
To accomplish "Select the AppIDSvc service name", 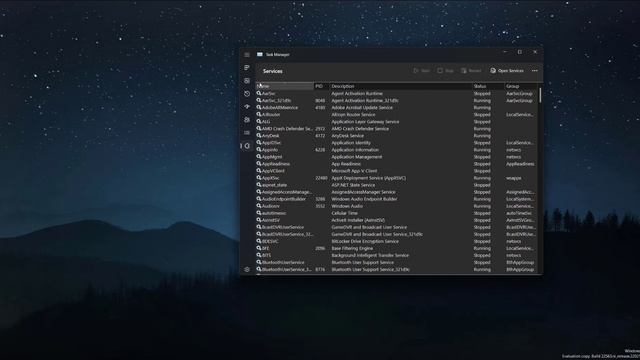I will (271, 143).
